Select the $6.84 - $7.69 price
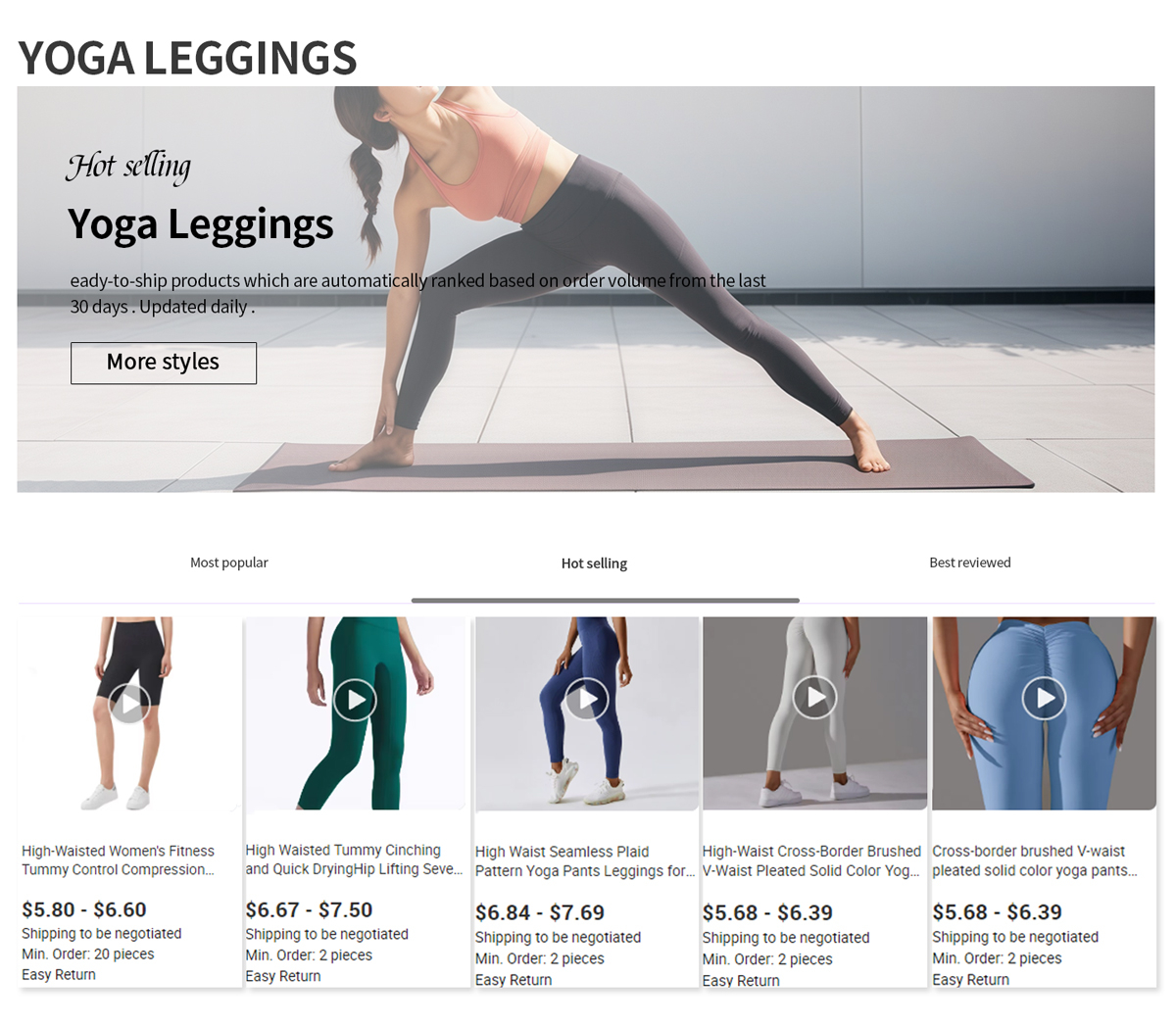The height and width of the screenshot is (1028, 1176). (540, 912)
